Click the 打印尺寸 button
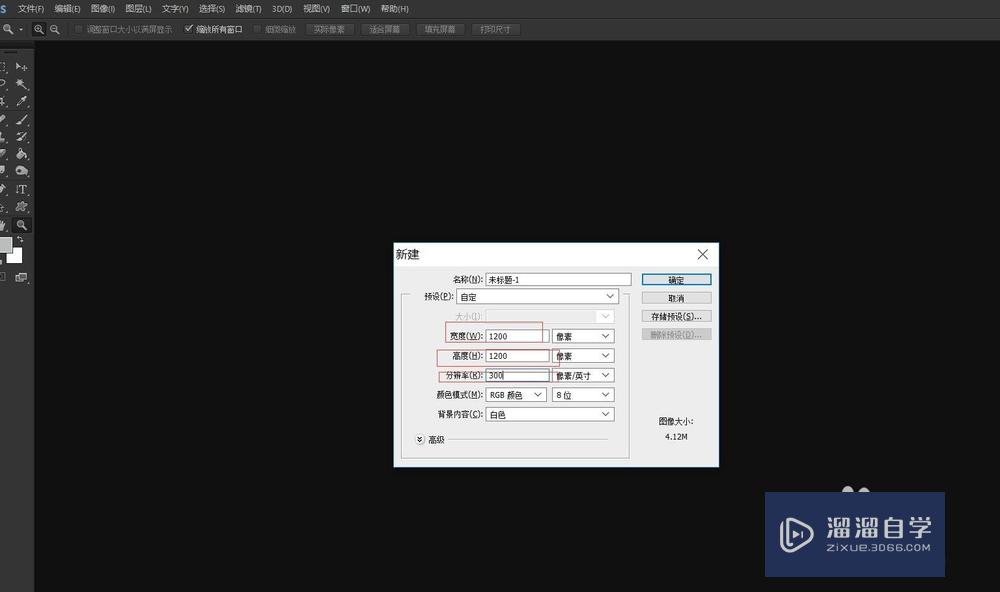1000x592 pixels. [x=496, y=29]
